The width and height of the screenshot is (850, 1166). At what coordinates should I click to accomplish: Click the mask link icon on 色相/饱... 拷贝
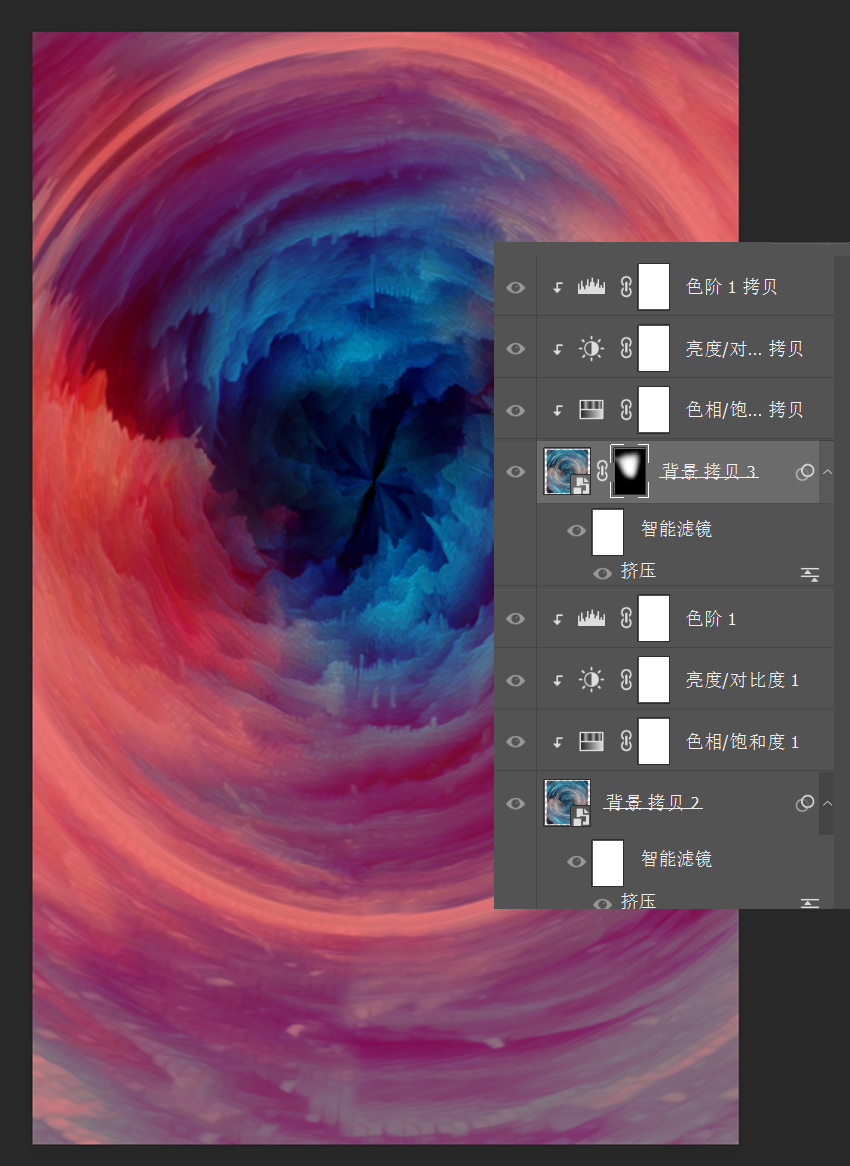coord(626,410)
